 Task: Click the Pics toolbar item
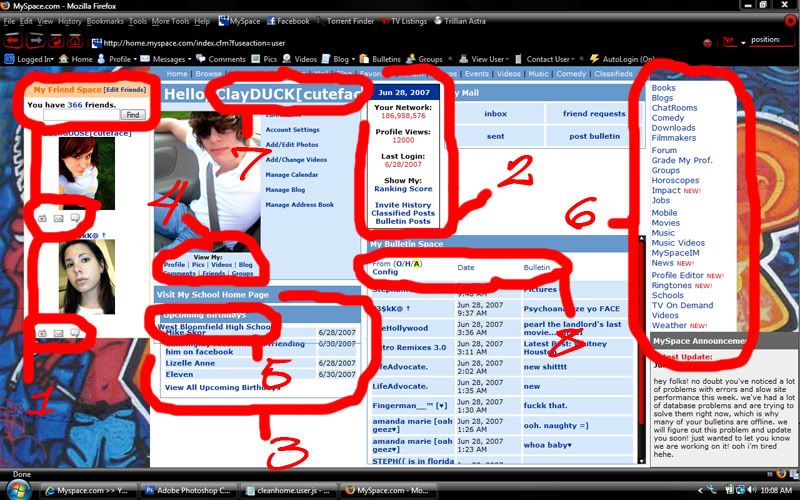point(264,59)
